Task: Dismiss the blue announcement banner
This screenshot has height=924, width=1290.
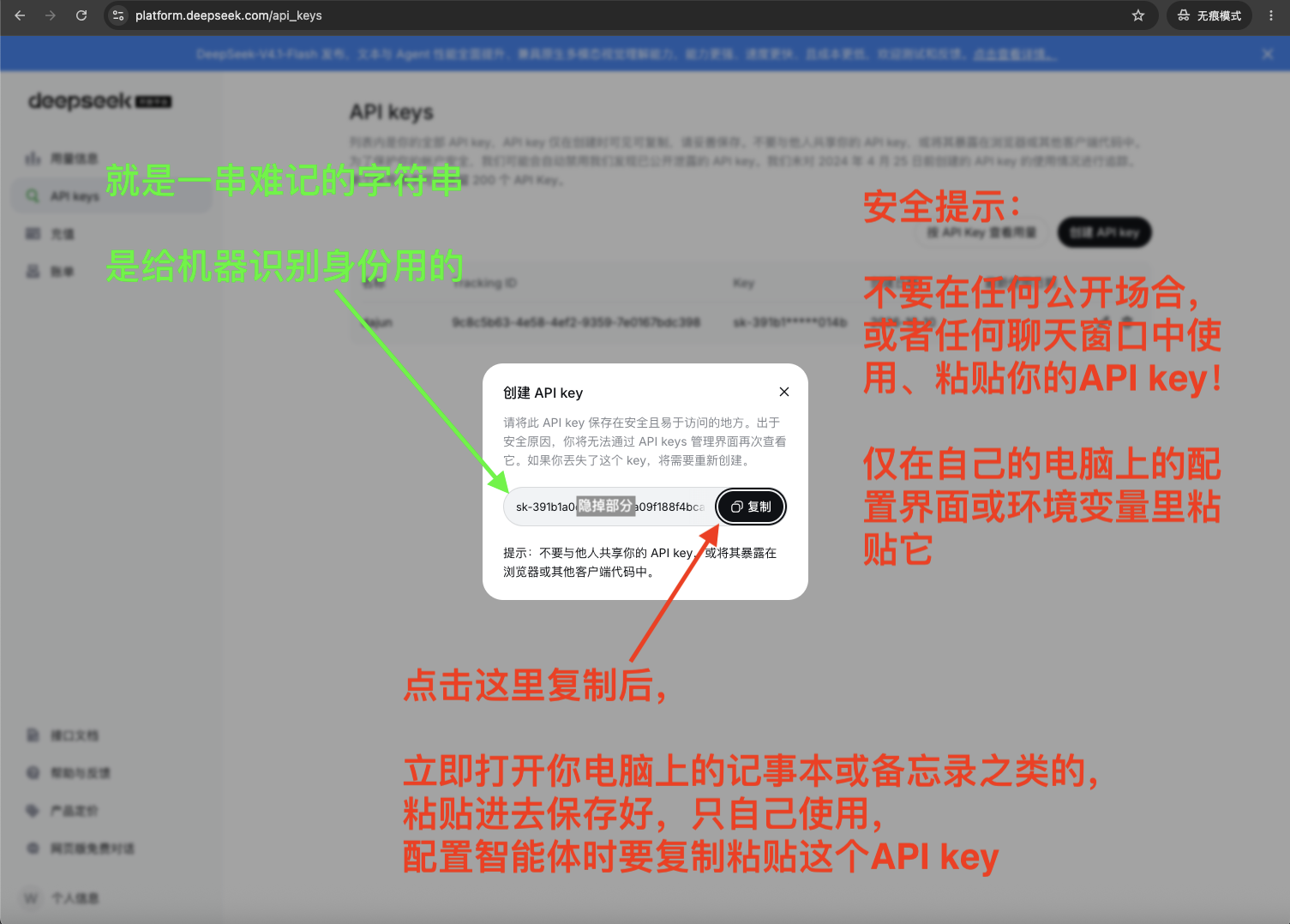Action: point(1268,54)
